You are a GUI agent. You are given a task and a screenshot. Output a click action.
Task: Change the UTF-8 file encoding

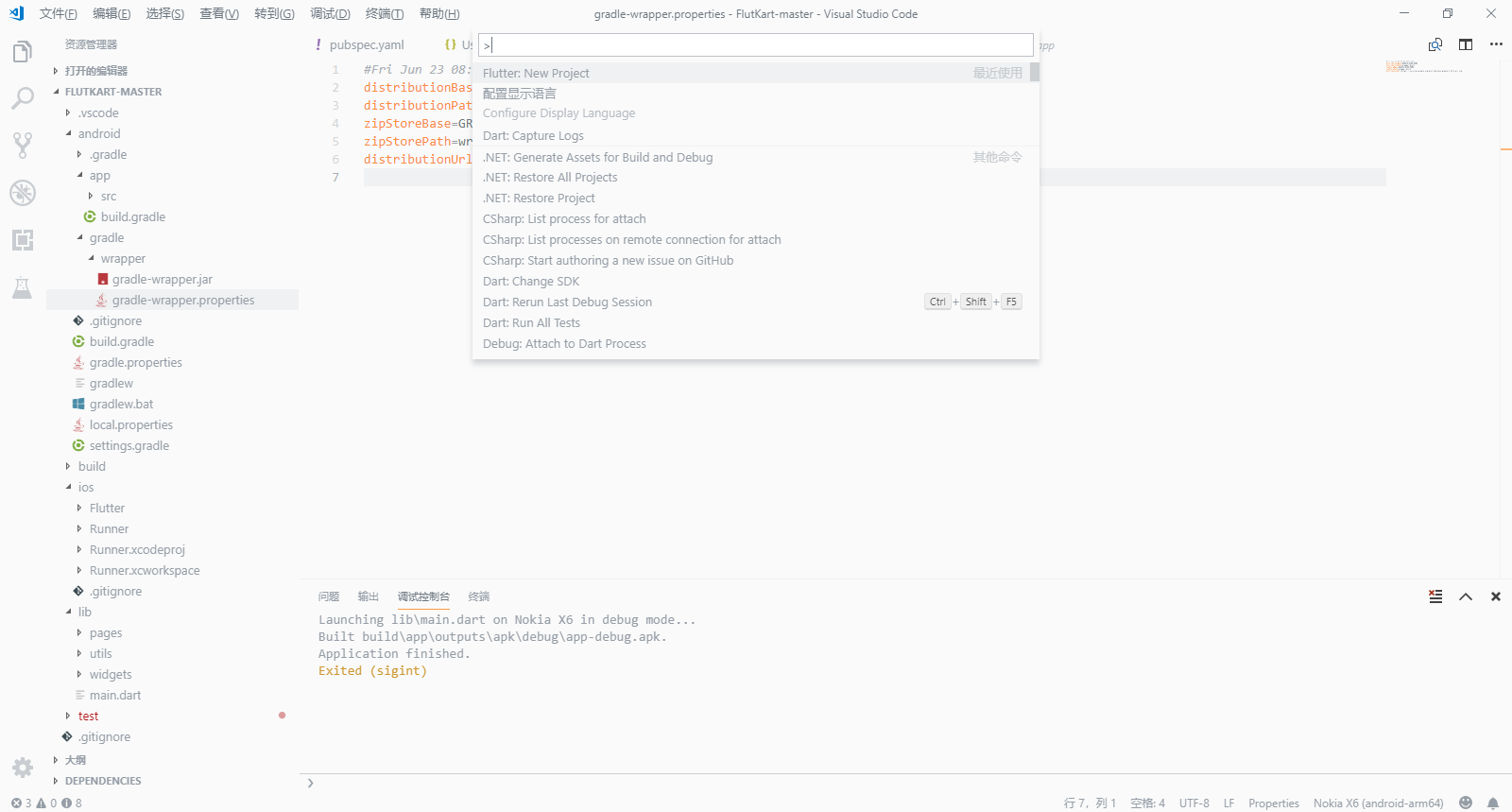1194,803
